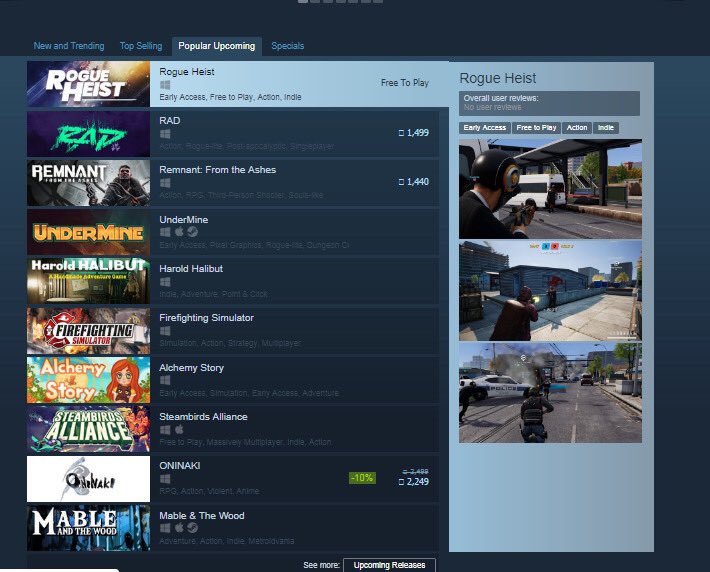Click Windows platform icon under ONINAKI
The width and height of the screenshot is (710, 572).
165,479
